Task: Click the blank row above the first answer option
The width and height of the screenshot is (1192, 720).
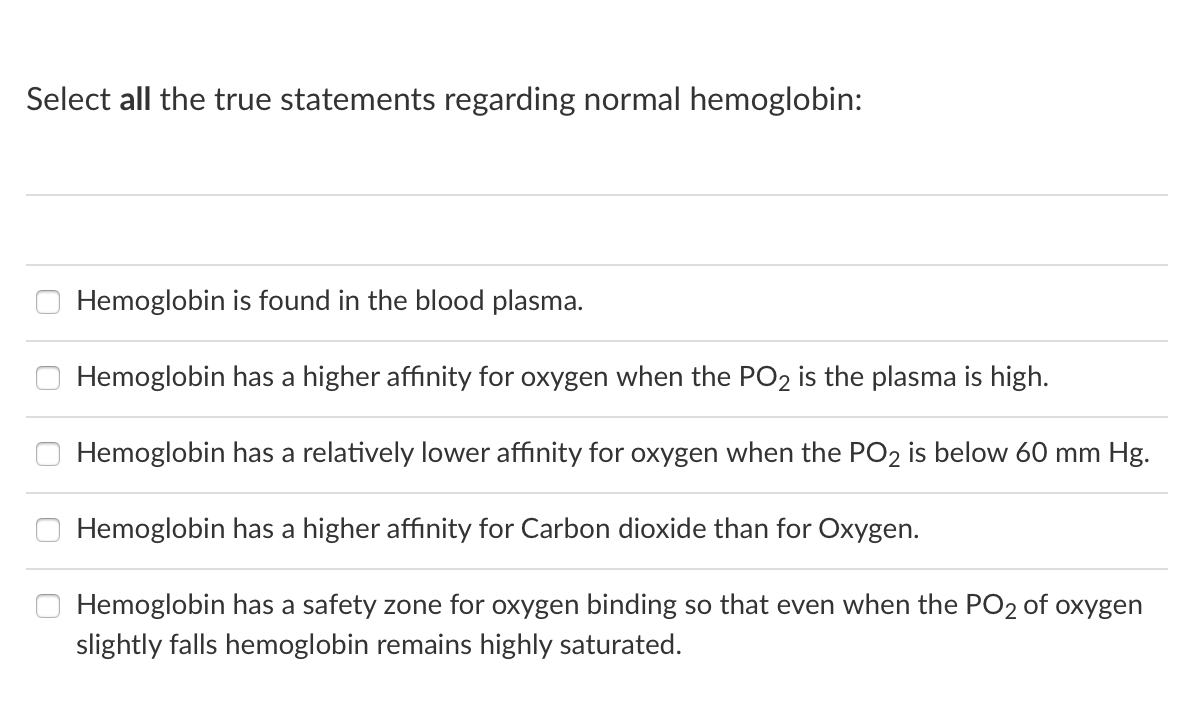Action: click(x=597, y=230)
